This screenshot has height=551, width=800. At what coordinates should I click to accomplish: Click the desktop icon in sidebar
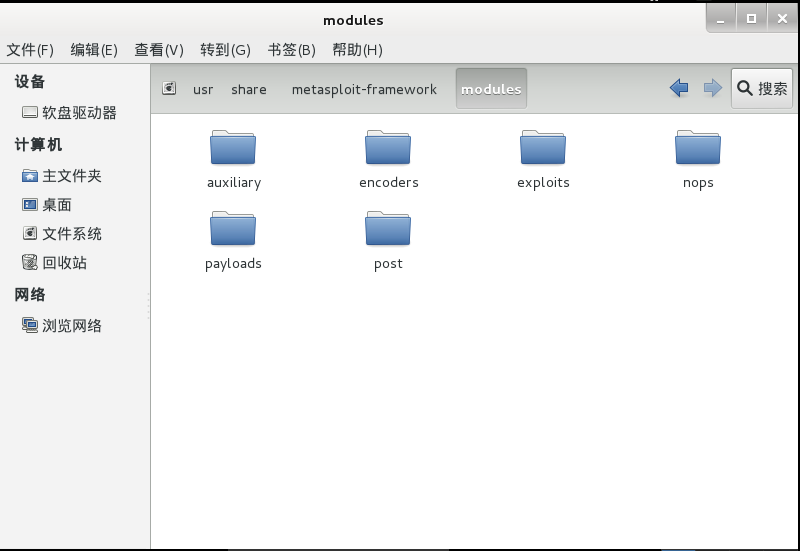click(x=30, y=205)
